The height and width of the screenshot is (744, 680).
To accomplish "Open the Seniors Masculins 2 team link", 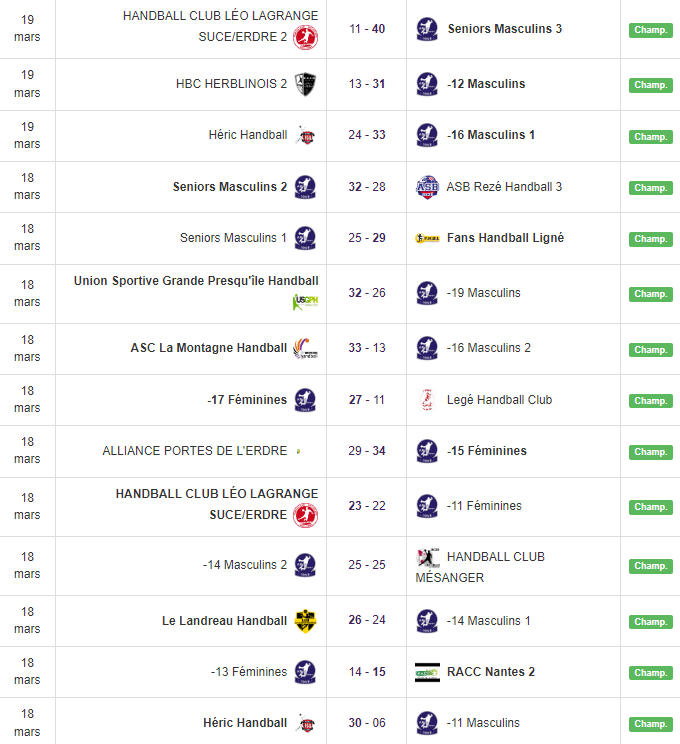I will 230,187.
